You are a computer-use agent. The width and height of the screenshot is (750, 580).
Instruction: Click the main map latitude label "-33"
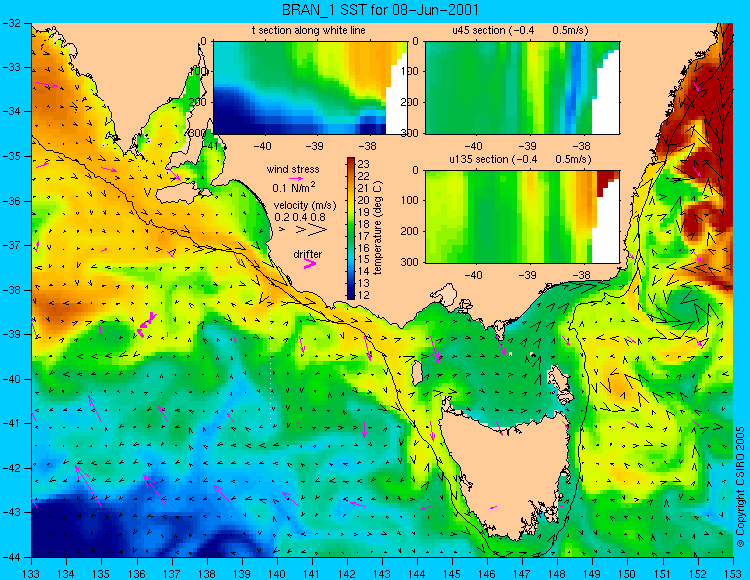(x=11, y=67)
